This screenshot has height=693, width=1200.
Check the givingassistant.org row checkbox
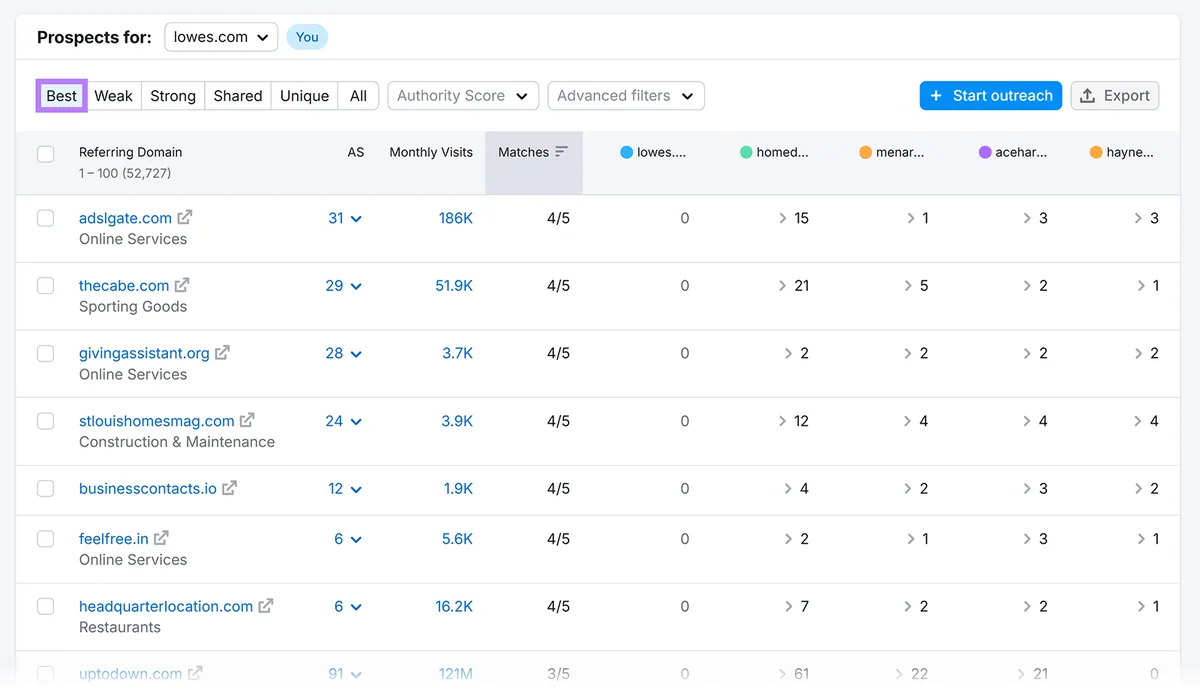[45, 353]
